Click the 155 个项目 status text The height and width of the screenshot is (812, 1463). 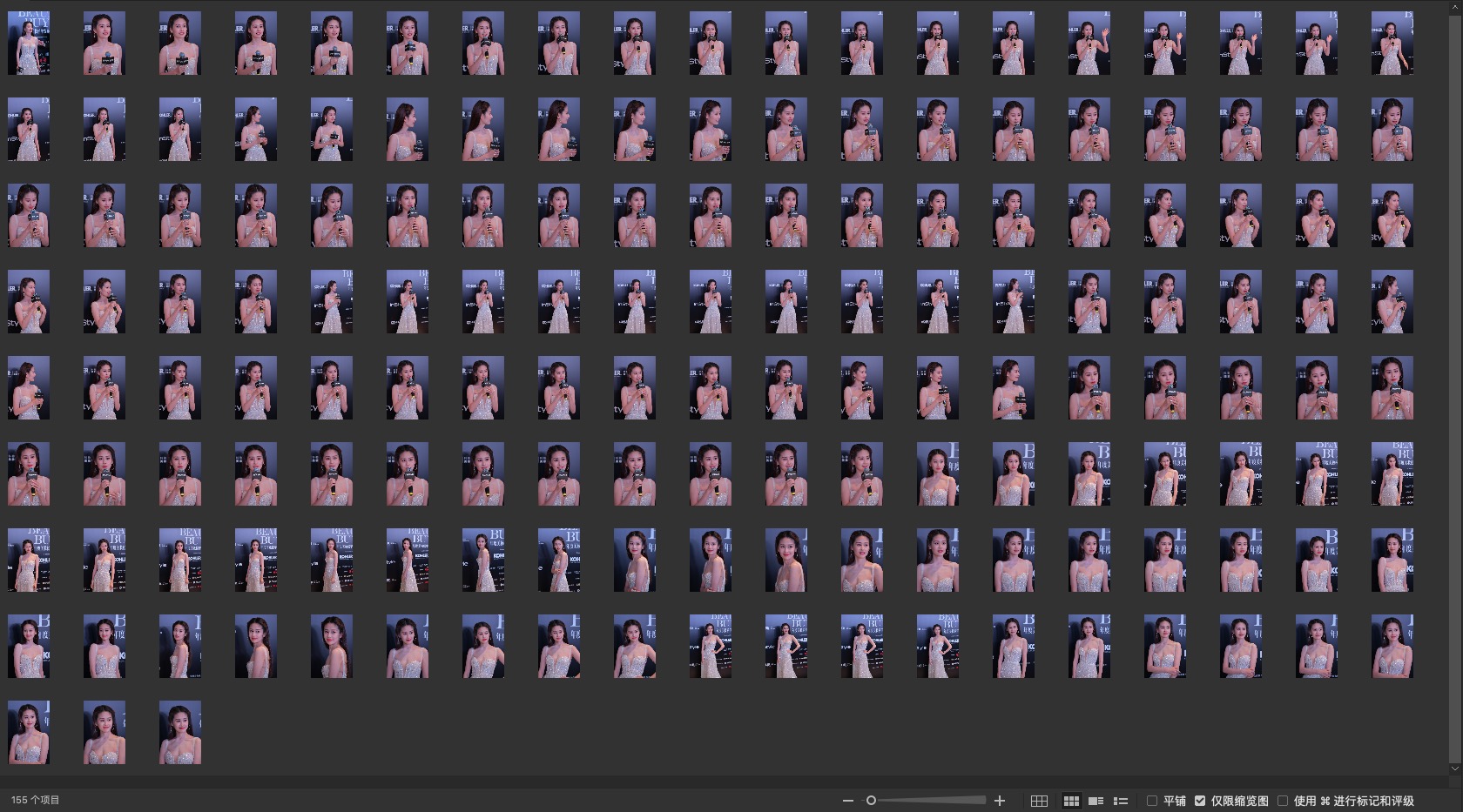(x=36, y=801)
